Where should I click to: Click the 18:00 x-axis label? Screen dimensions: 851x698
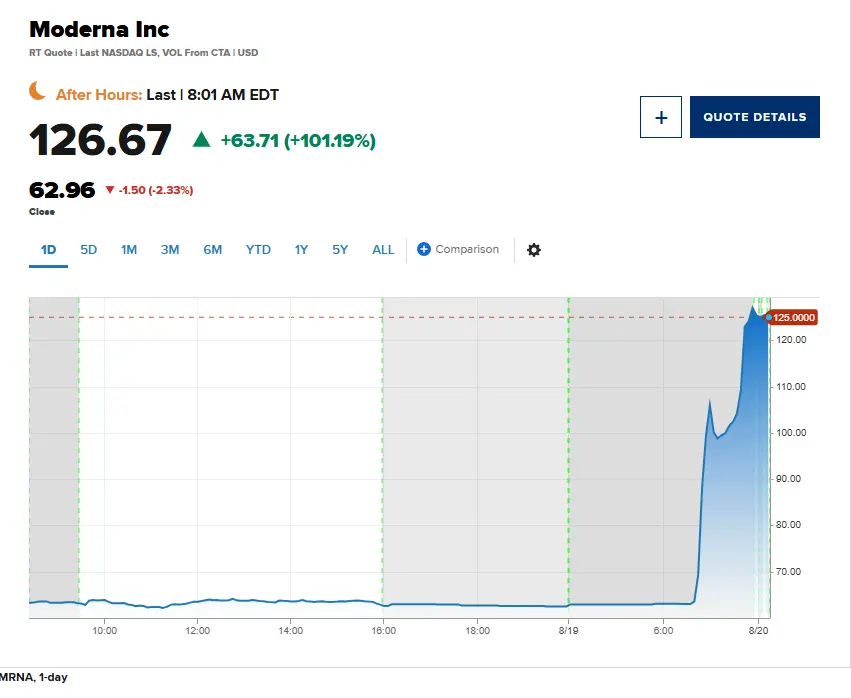[477, 631]
